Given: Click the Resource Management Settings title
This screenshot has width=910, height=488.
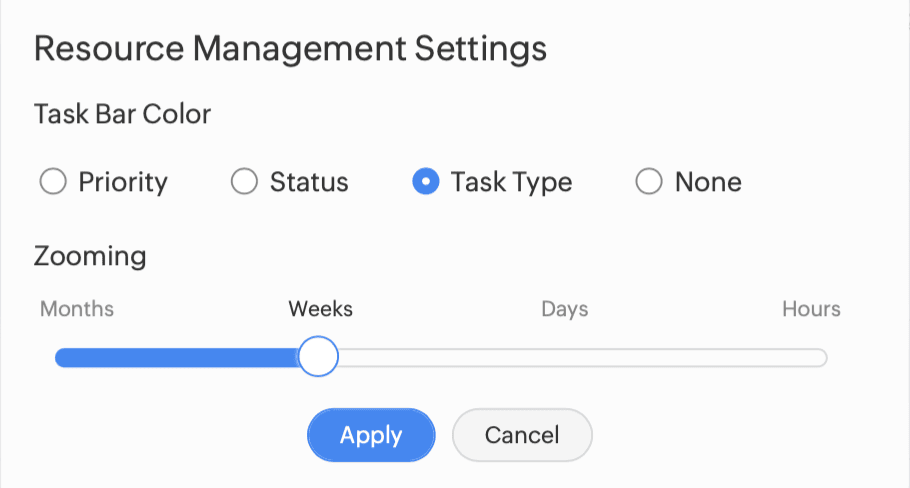Looking at the screenshot, I should tap(290, 48).
